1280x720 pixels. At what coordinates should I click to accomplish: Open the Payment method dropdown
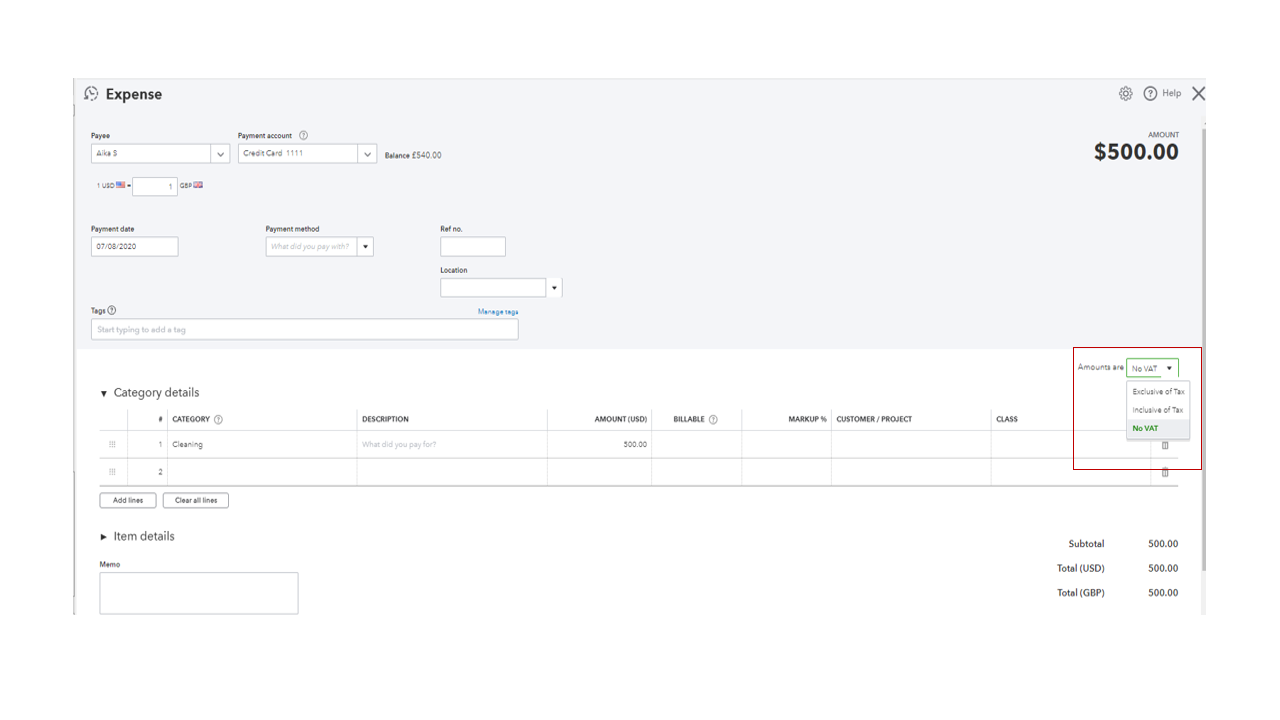(x=364, y=246)
